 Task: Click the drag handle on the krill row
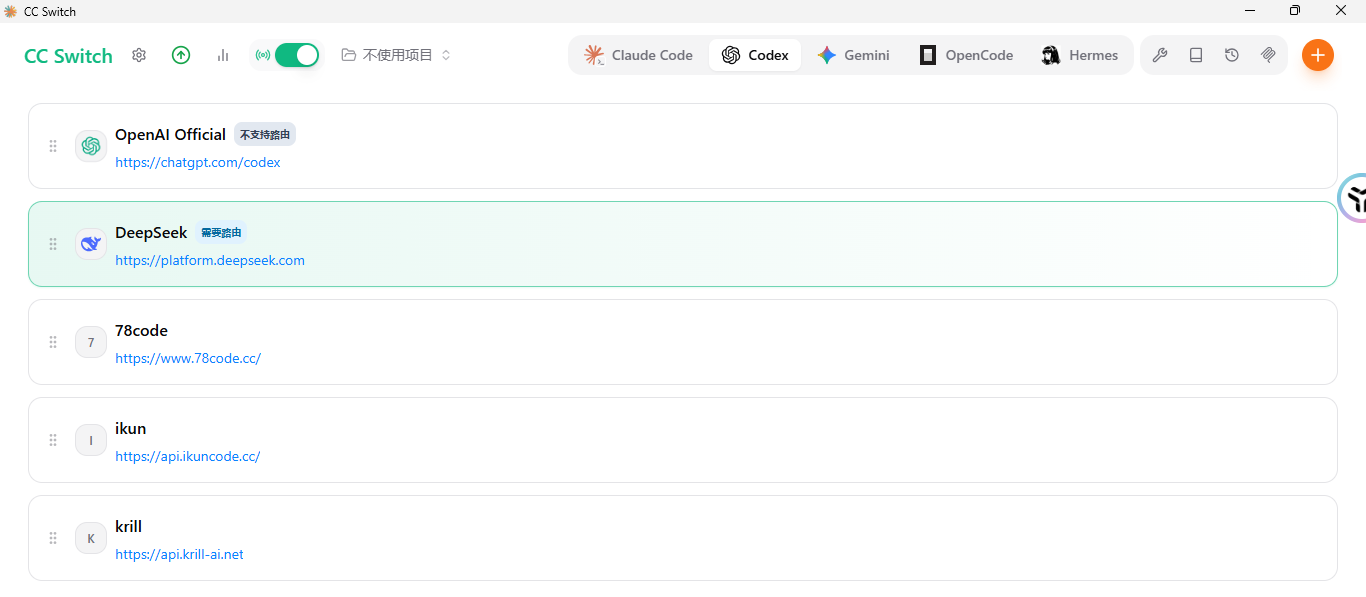(x=53, y=538)
